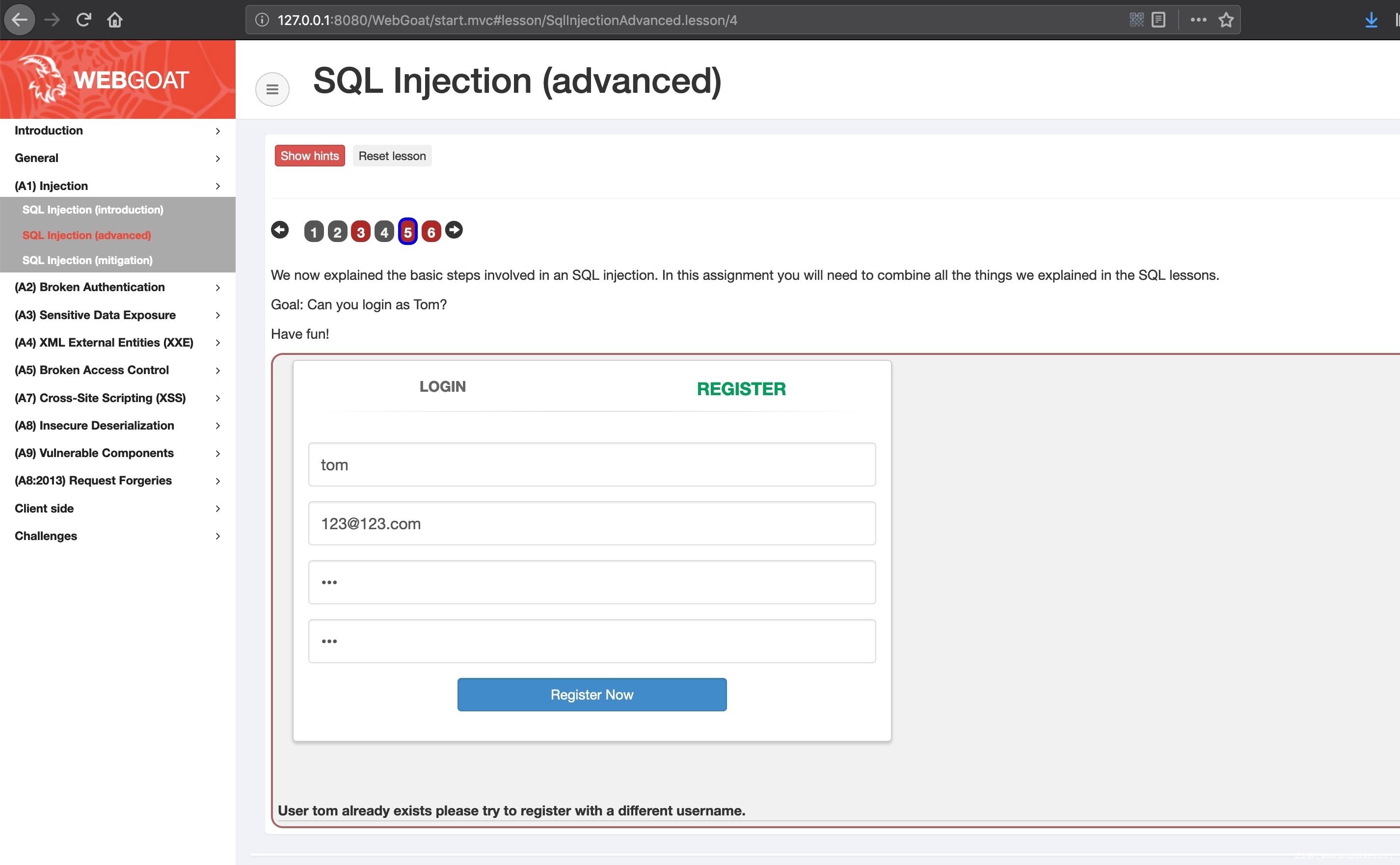This screenshot has width=1400, height=865.
Task: Select the REGISTER tab
Action: pyautogui.click(x=741, y=389)
